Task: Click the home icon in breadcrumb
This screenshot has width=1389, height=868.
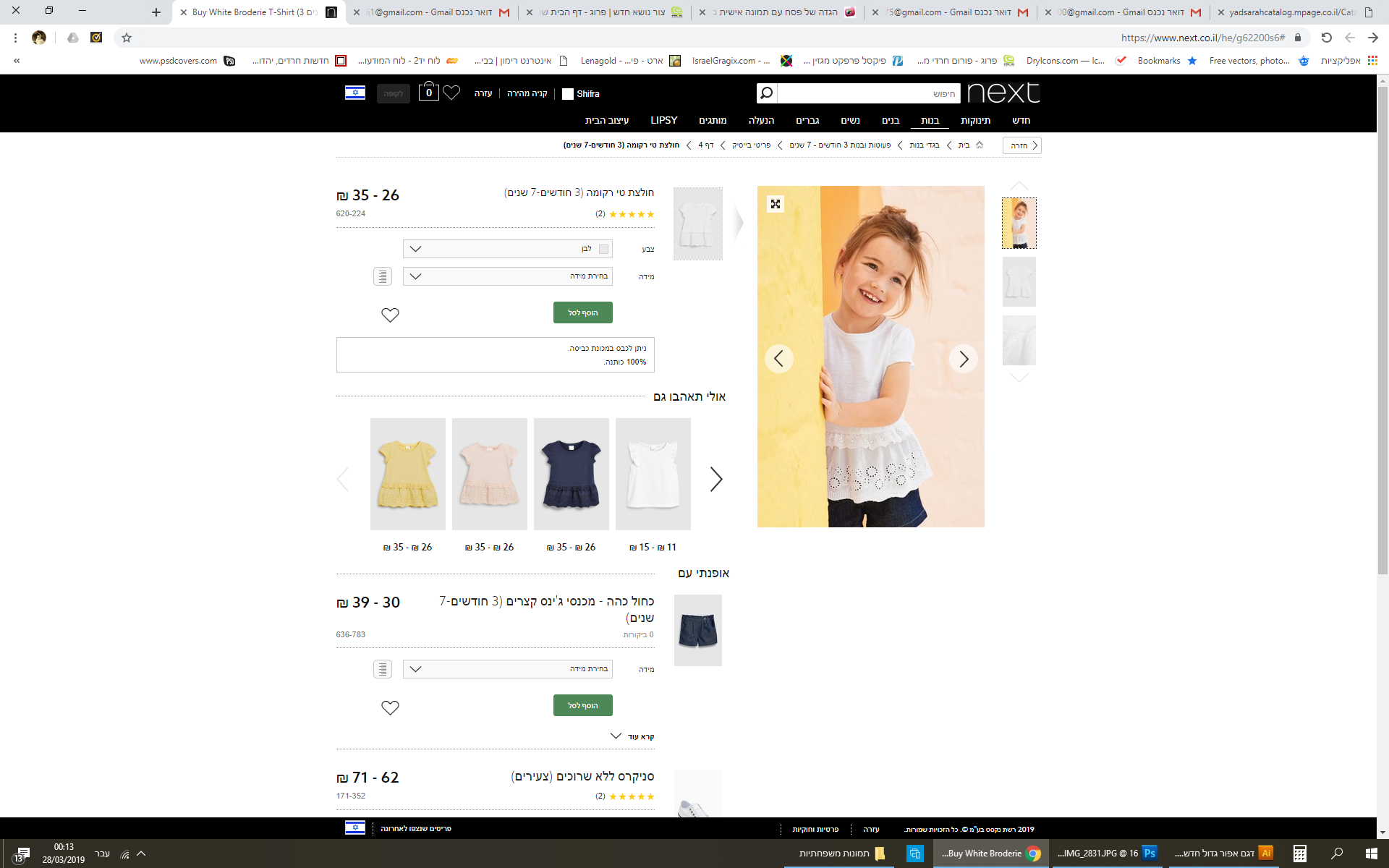Action: [x=980, y=145]
